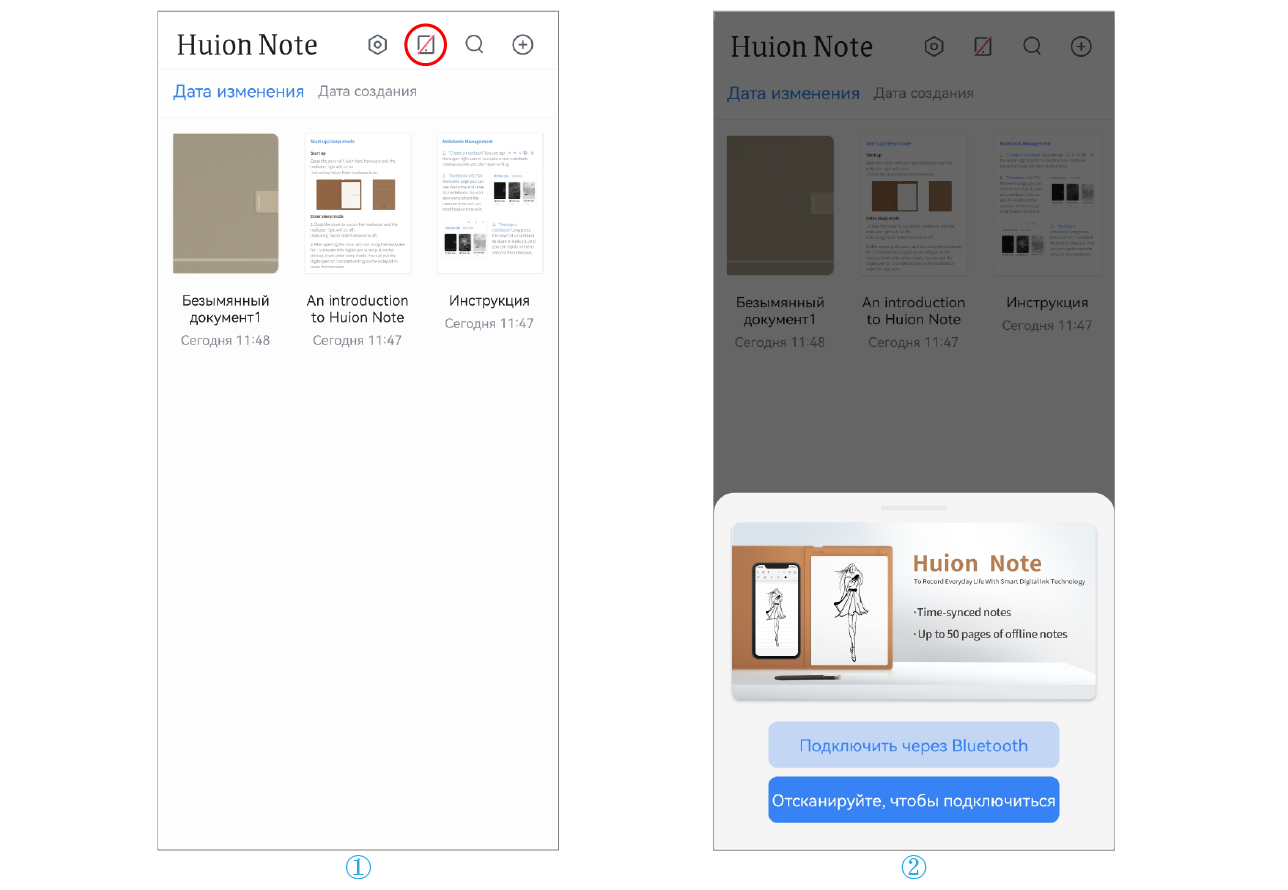
Task: Select dimmed "Дата создания" tab behind connection sheet
Action: pyautogui.click(x=923, y=93)
